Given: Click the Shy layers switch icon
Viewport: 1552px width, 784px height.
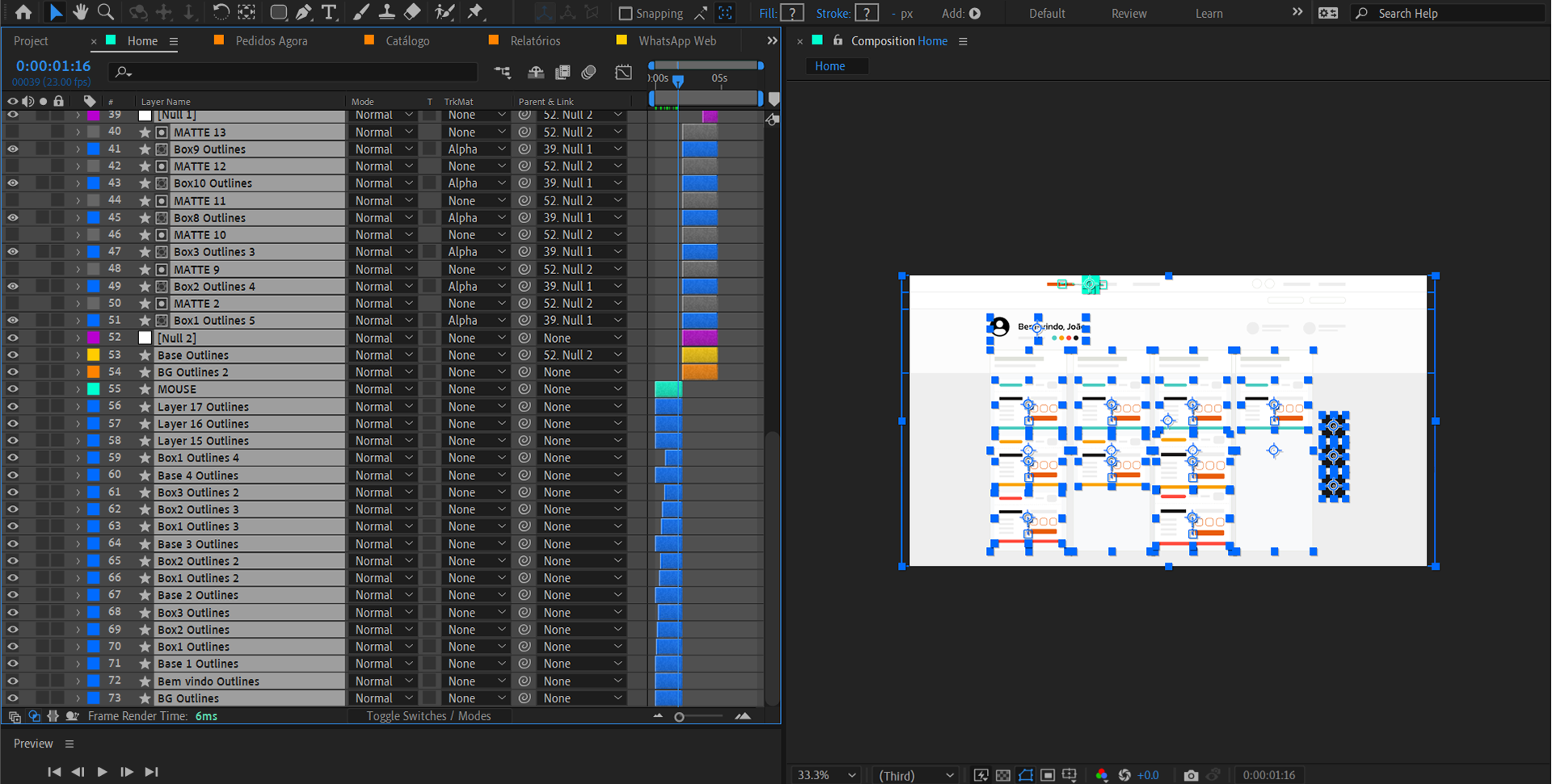Looking at the screenshot, I should [536, 73].
